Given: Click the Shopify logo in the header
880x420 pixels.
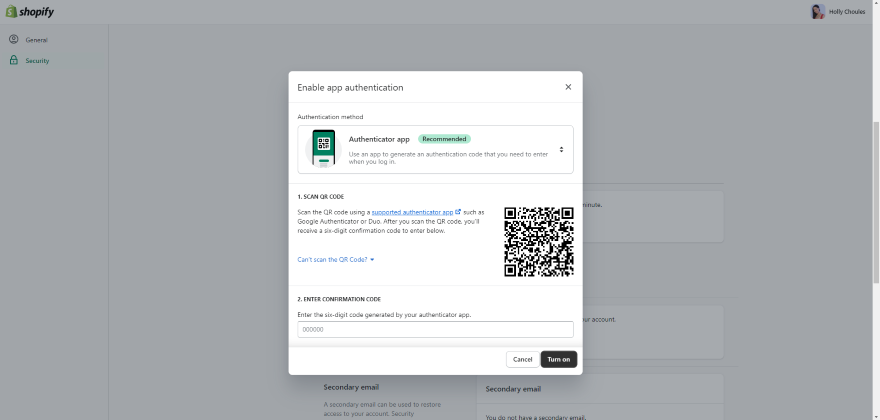Looking at the screenshot, I should (30, 12).
